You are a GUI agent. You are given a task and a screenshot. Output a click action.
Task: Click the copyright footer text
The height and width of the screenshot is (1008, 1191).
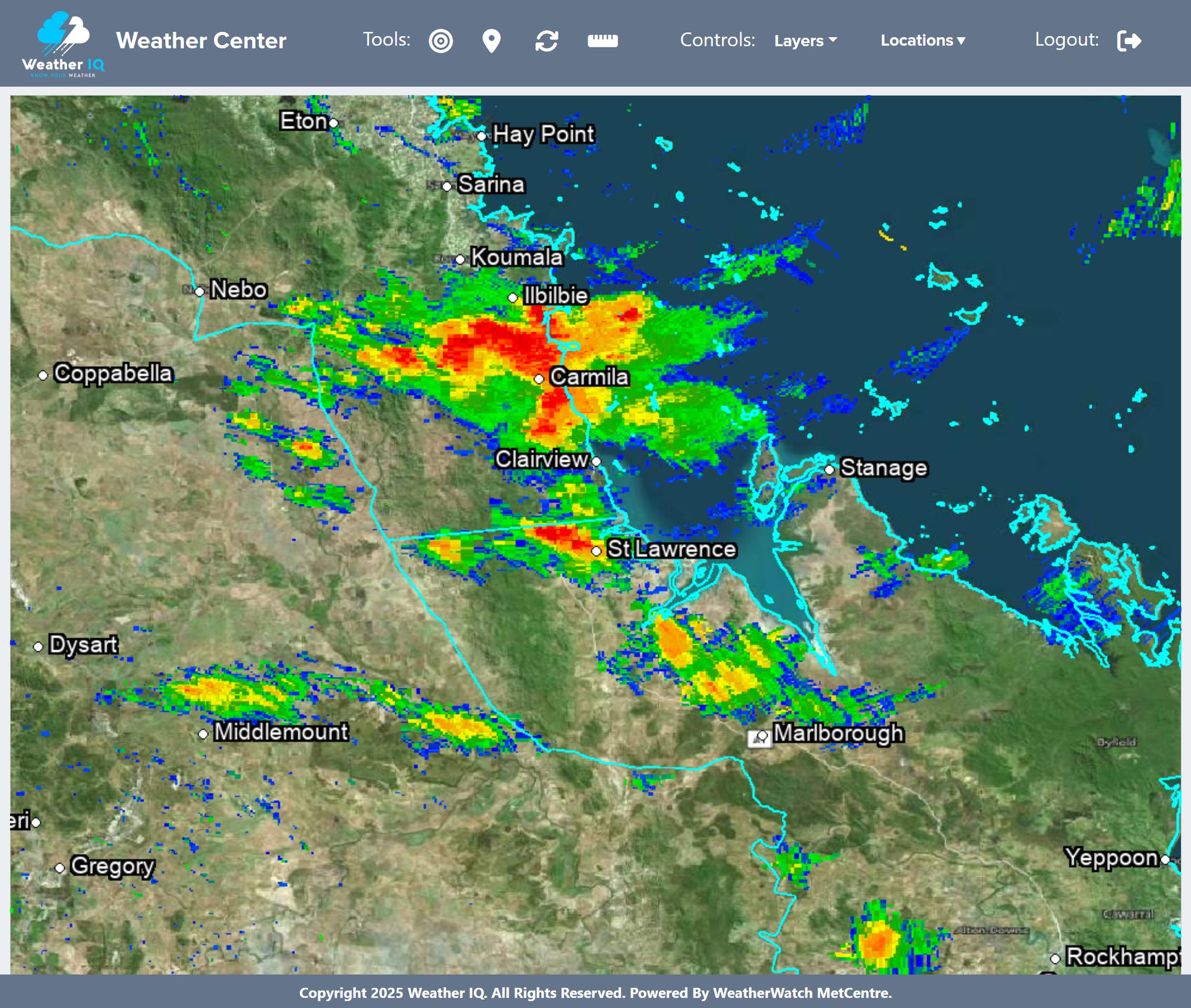click(x=595, y=992)
